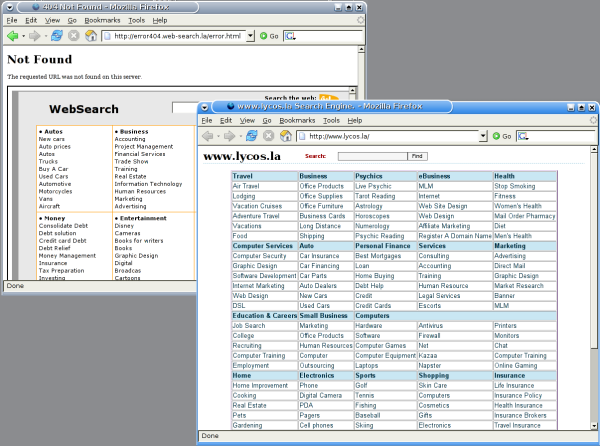Open Consolidate Debt link in WebSearch Money list
Viewport: 600px width, 446px height.
(63, 226)
